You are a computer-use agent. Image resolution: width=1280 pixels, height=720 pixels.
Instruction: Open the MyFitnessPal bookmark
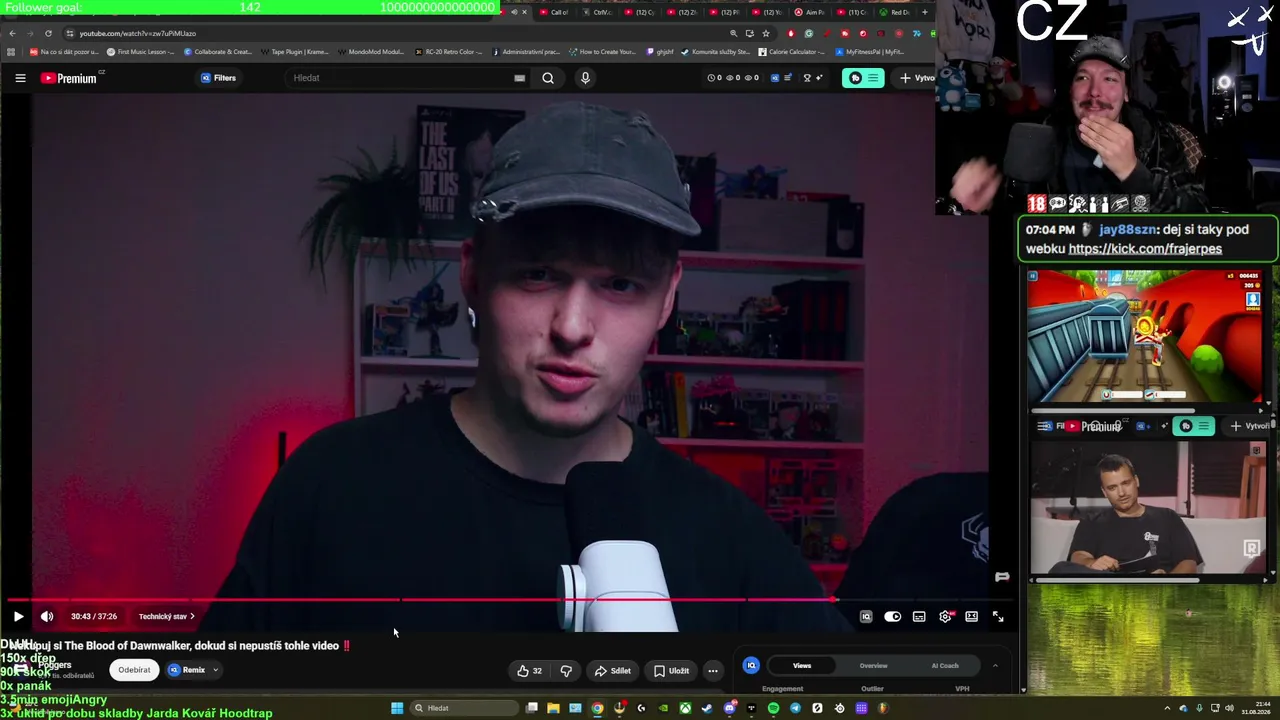[x=870, y=52]
